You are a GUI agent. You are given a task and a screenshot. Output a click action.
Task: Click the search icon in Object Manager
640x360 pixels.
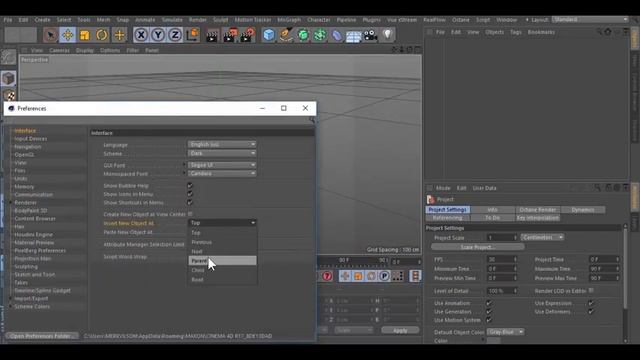(x=598, y=32)
